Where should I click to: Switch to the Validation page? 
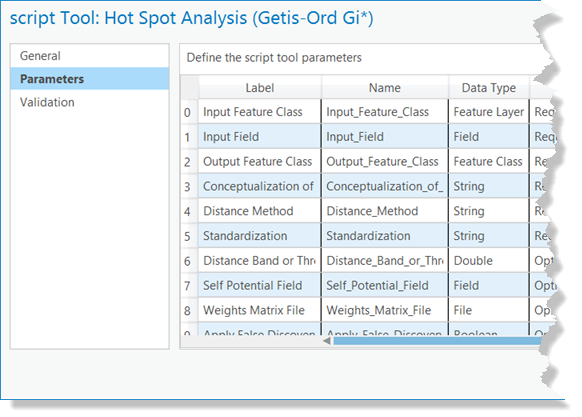pyautogui.click(x=89, y=102)
